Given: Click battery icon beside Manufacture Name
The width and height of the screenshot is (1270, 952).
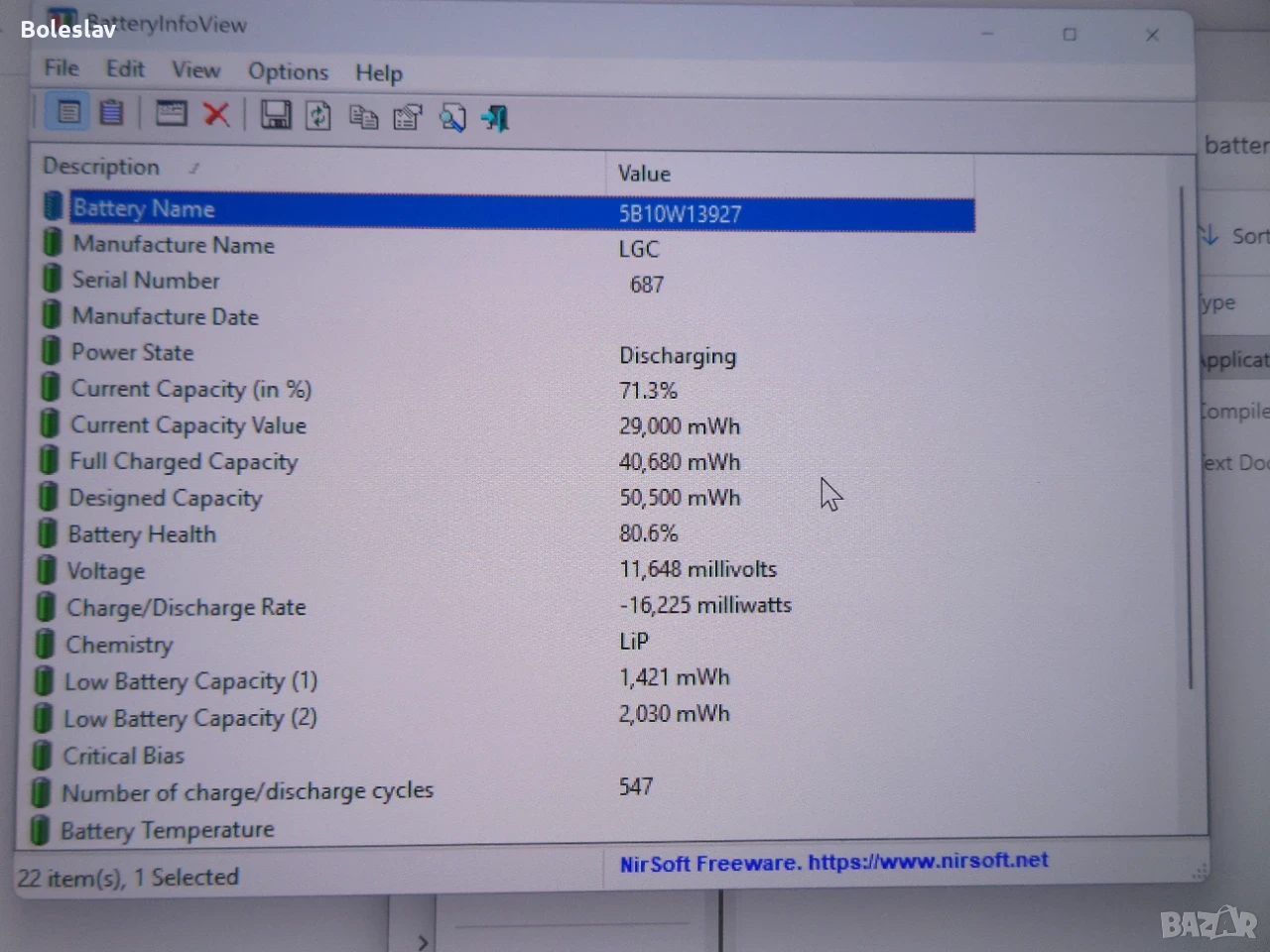Looking at the screenshot, I should click(x=53, y=243).
